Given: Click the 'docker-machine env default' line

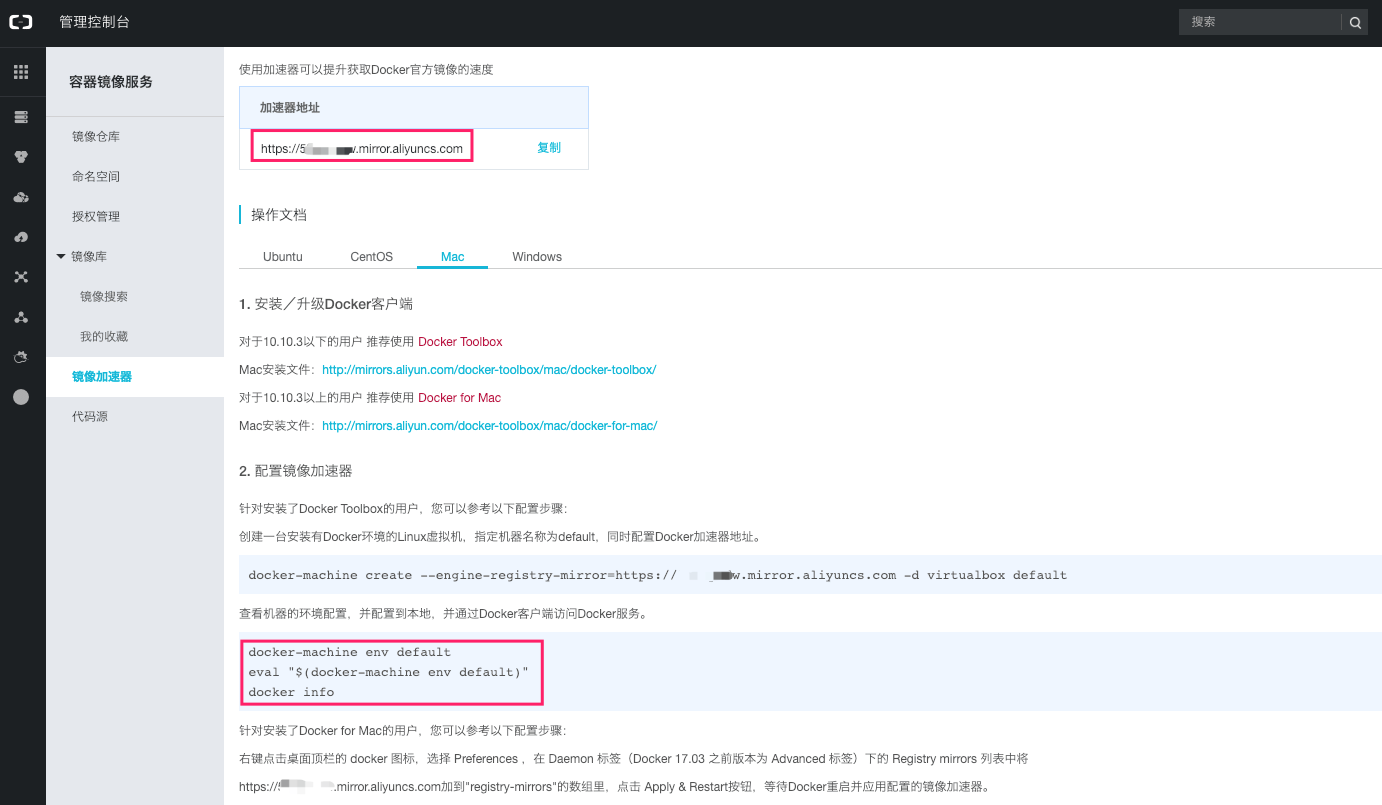Looking at the screenshot, I should 350,652.
